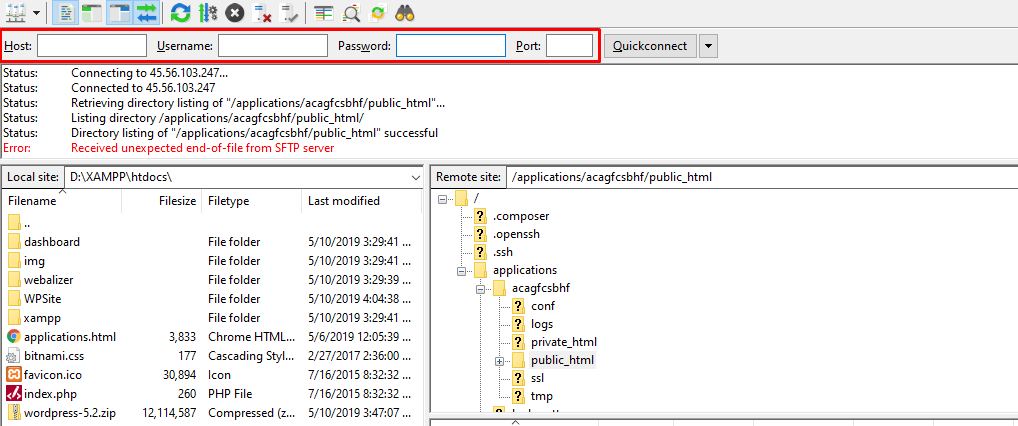Viewport: 1018px width, 426px height.
Task: Select the wordpress-5.2.zip archive icon
Action: pos(14,412)
